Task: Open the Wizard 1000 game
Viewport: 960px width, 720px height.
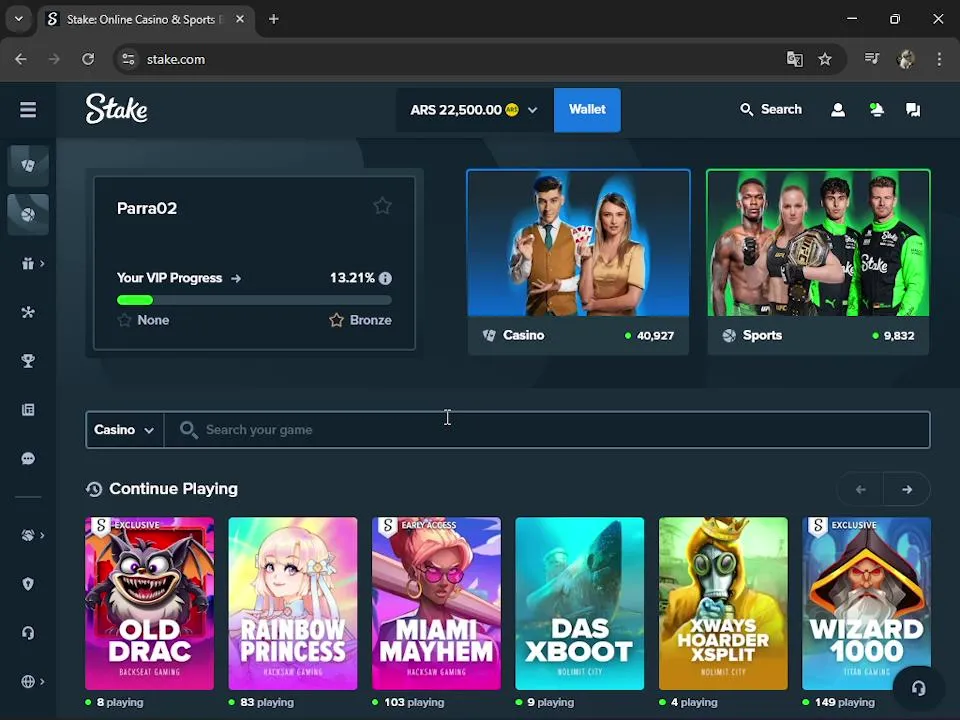Action: 866,604
